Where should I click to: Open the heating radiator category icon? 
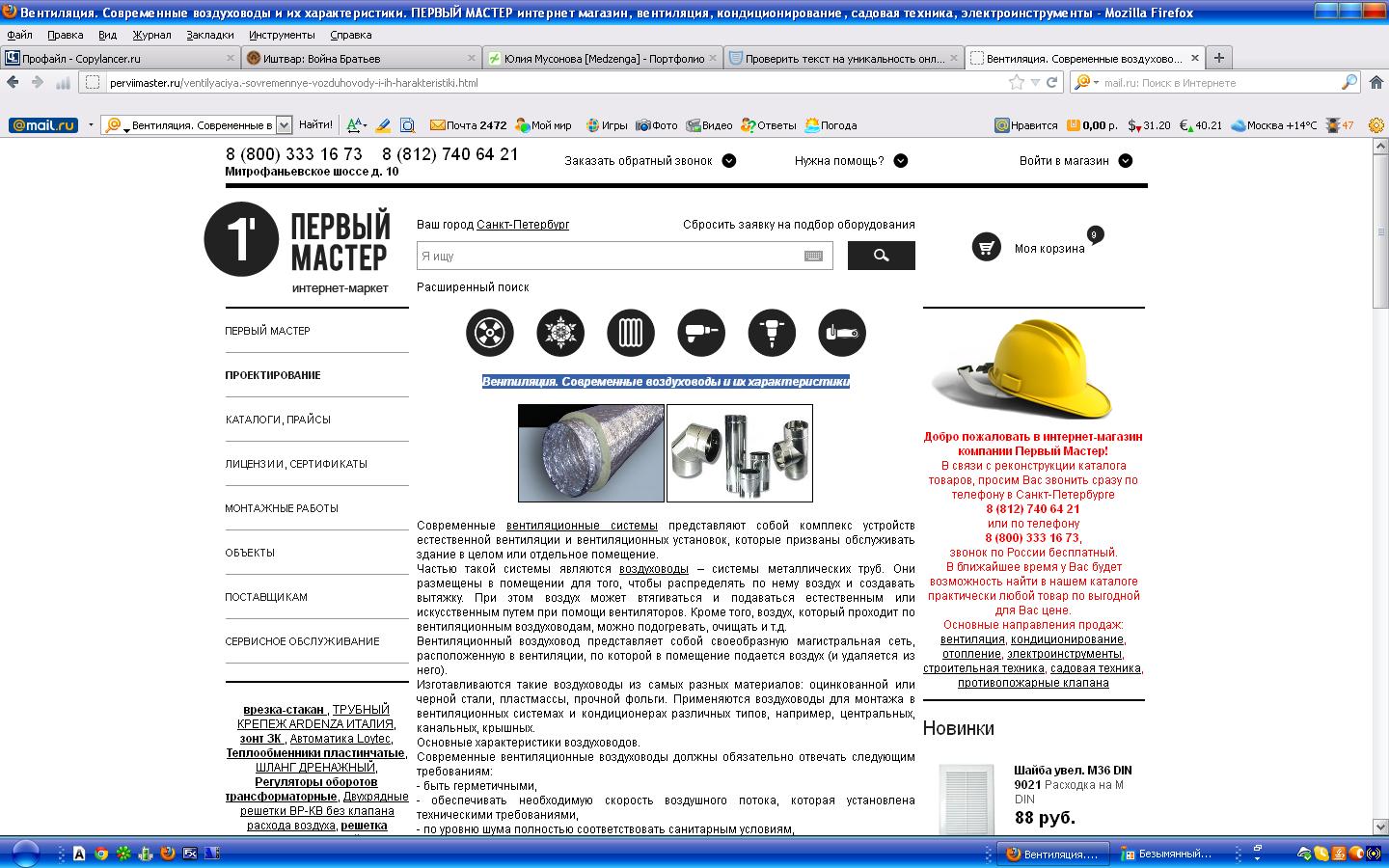point(631,334)
